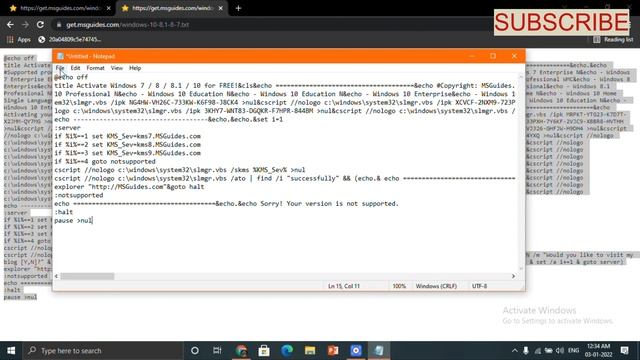This screenshot has height=360, width=640.
Task: Show hidden system tray icons
Action: [514, 351]
